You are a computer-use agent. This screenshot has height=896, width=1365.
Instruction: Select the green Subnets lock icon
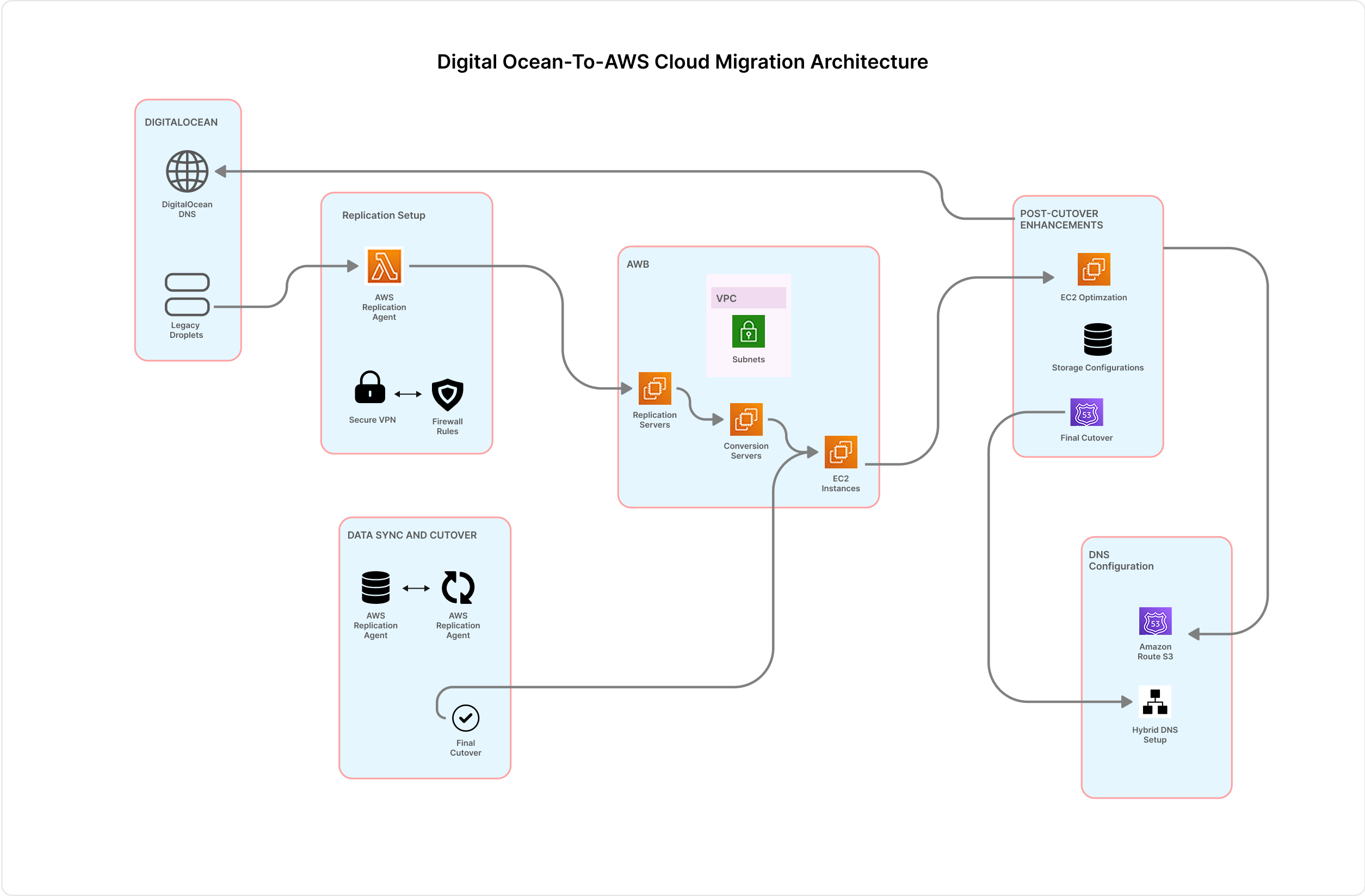click(x=748, y=331)
